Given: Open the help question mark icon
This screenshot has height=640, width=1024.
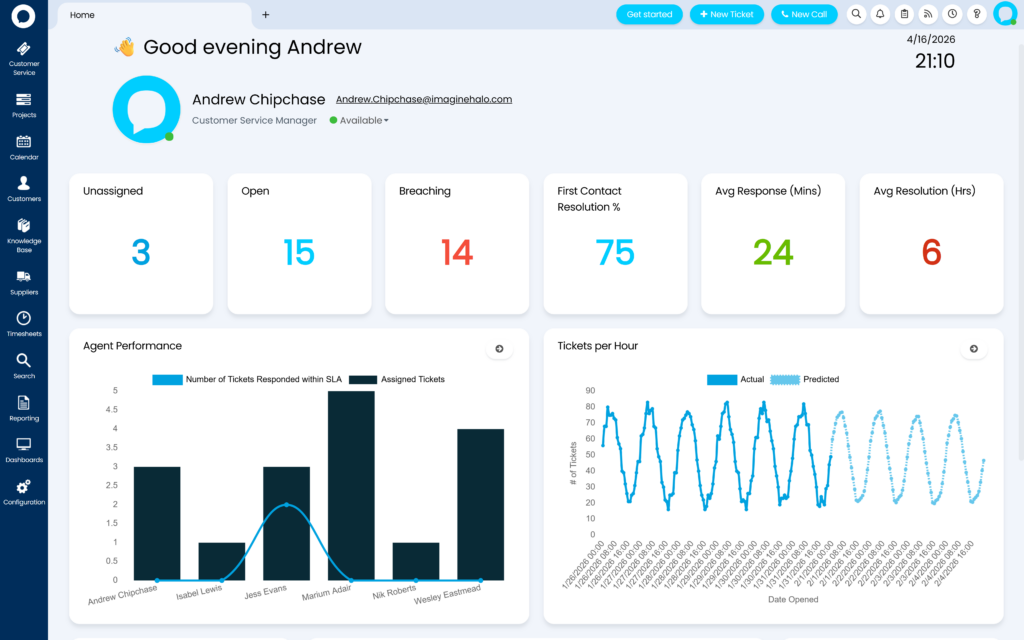Looking at the screenshot, I should 977,14.
